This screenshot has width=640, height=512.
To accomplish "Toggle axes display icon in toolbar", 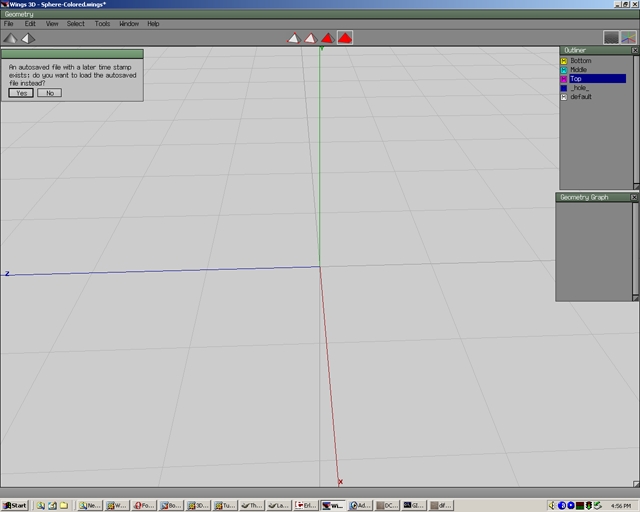I will (629, 38).
